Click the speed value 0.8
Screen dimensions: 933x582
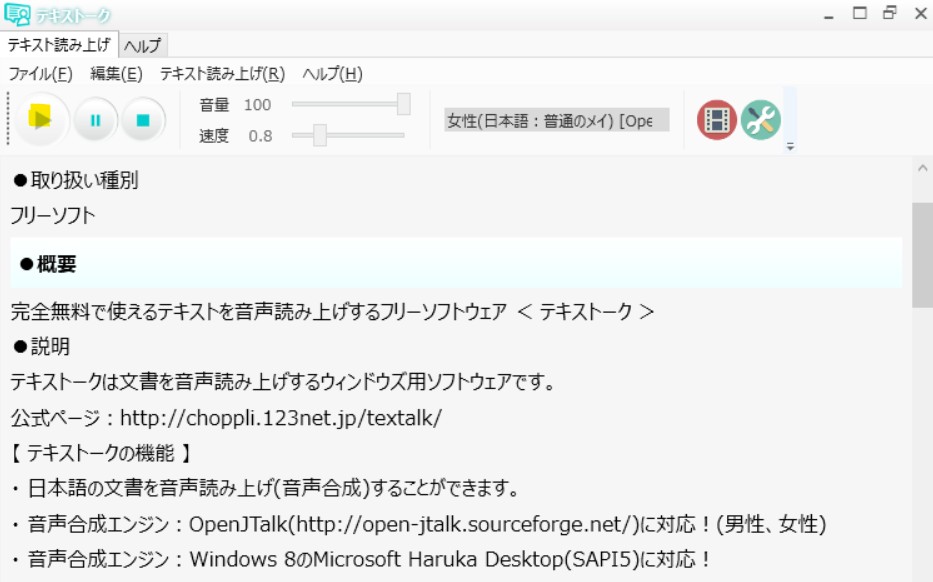pyautogui.click(x=260, y=136)
